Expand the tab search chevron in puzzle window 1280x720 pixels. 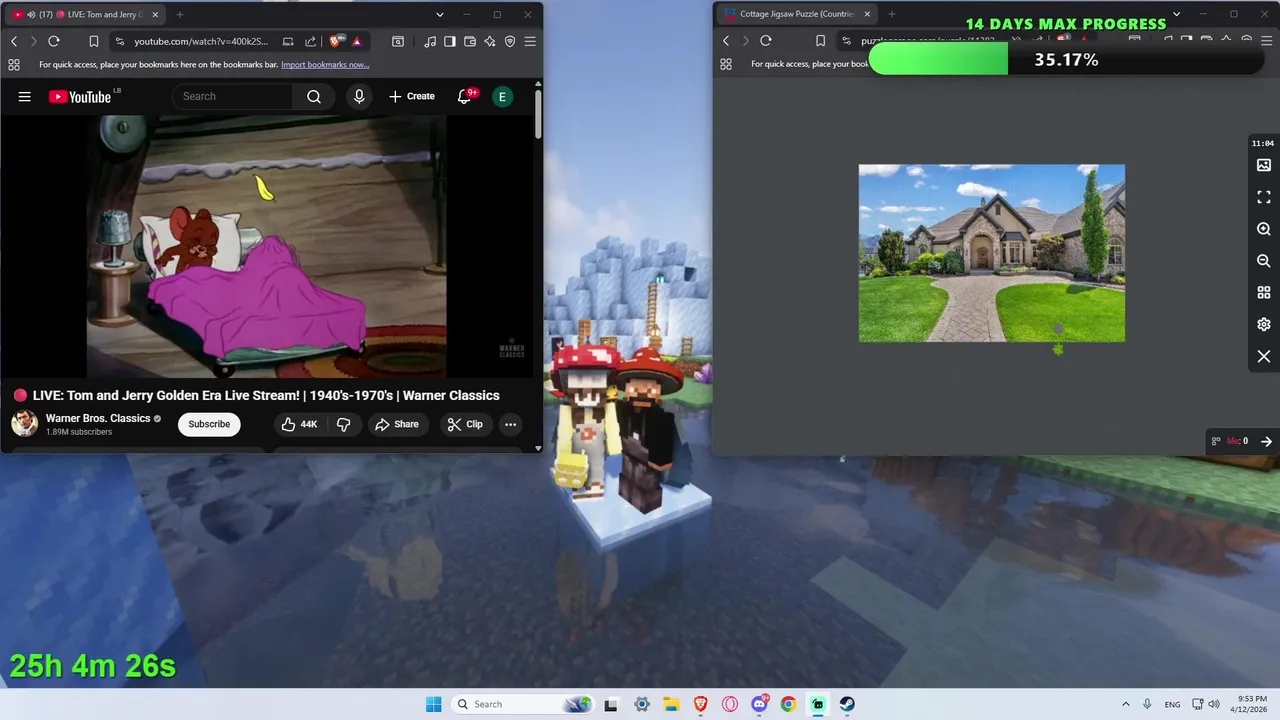pos(1176,14)
